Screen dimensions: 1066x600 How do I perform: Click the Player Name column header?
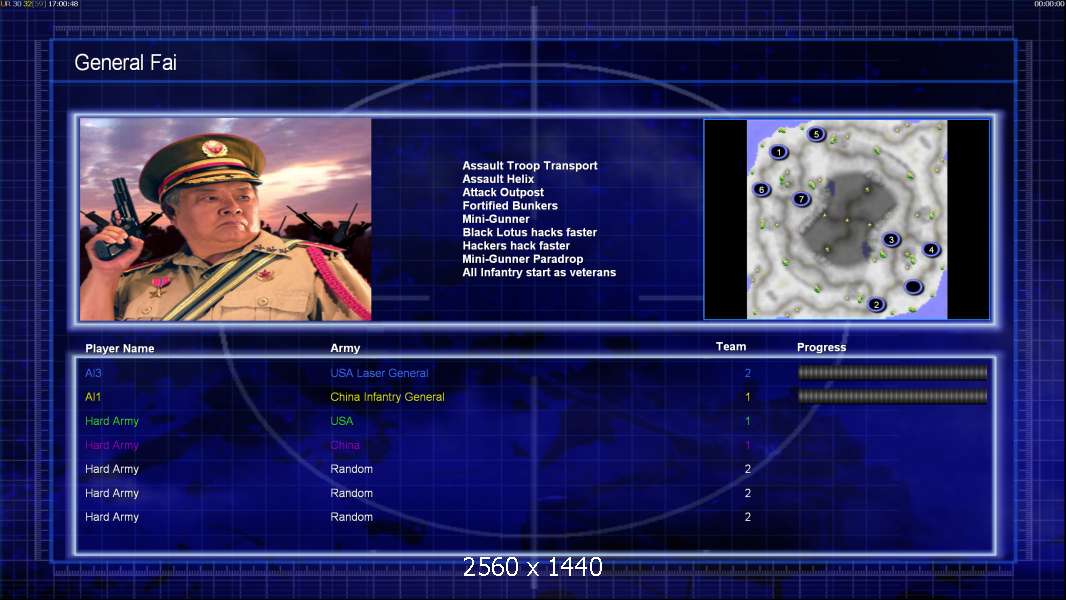pyautogui.click(x=120, y=348)
